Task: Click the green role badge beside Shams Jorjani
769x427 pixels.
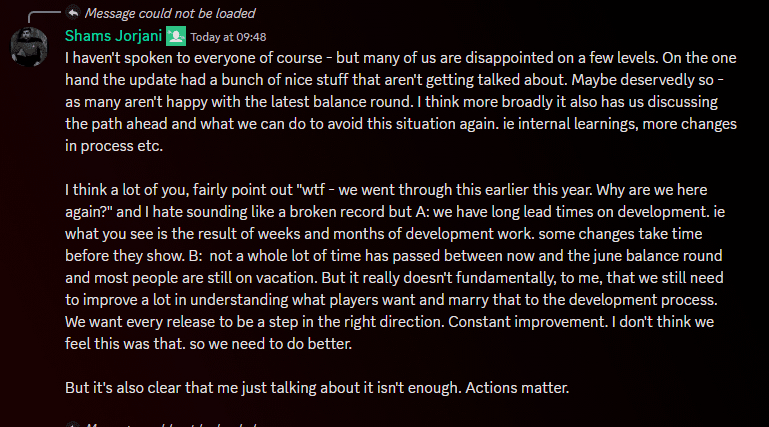Action: pos(176,36)
